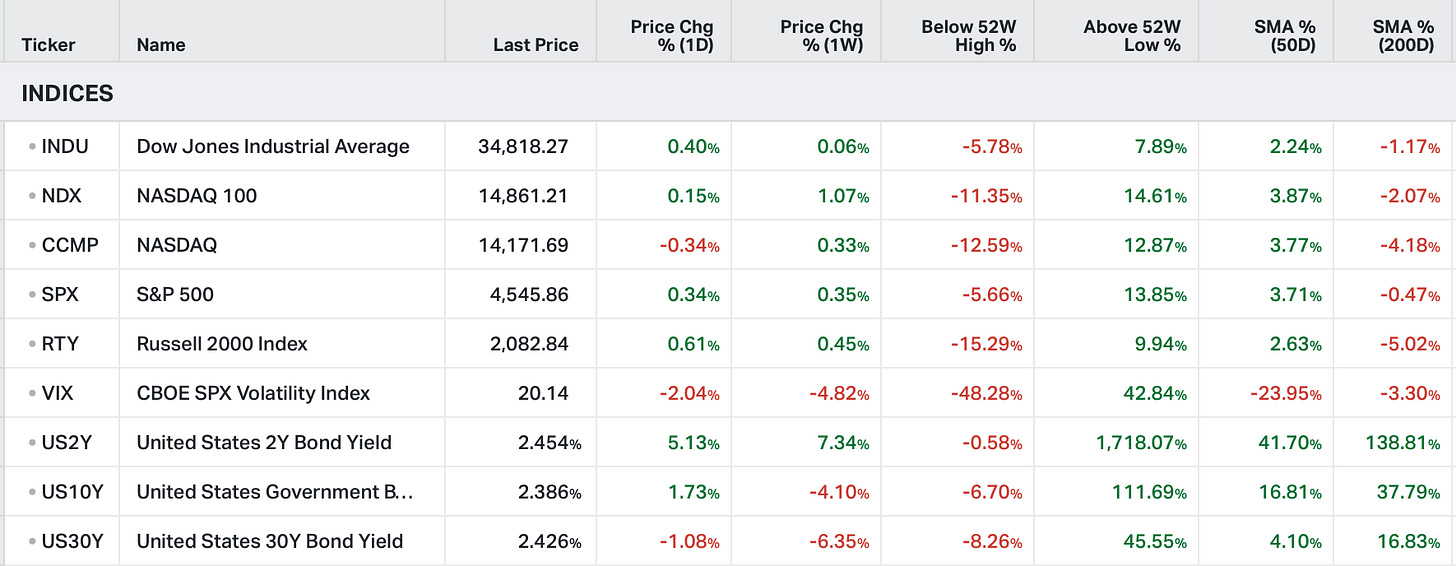
Task: Click the last price 14,171.69
Action: 523,245
